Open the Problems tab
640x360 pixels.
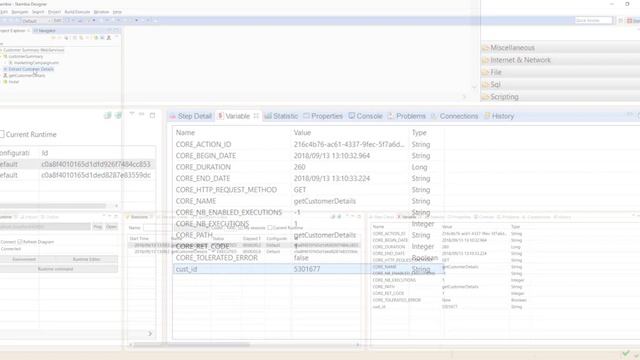407,116
